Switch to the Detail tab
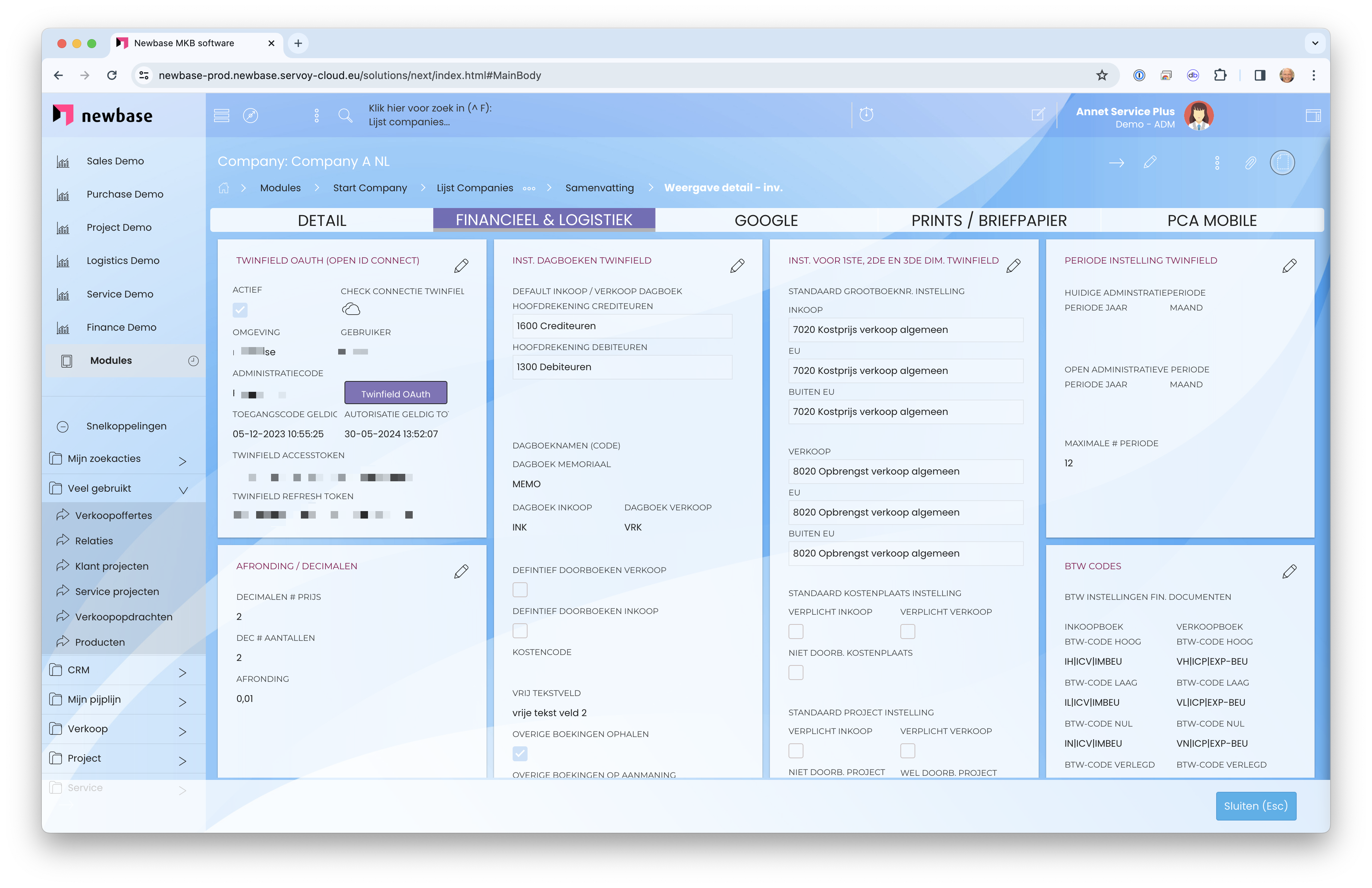 click(322, 220)
